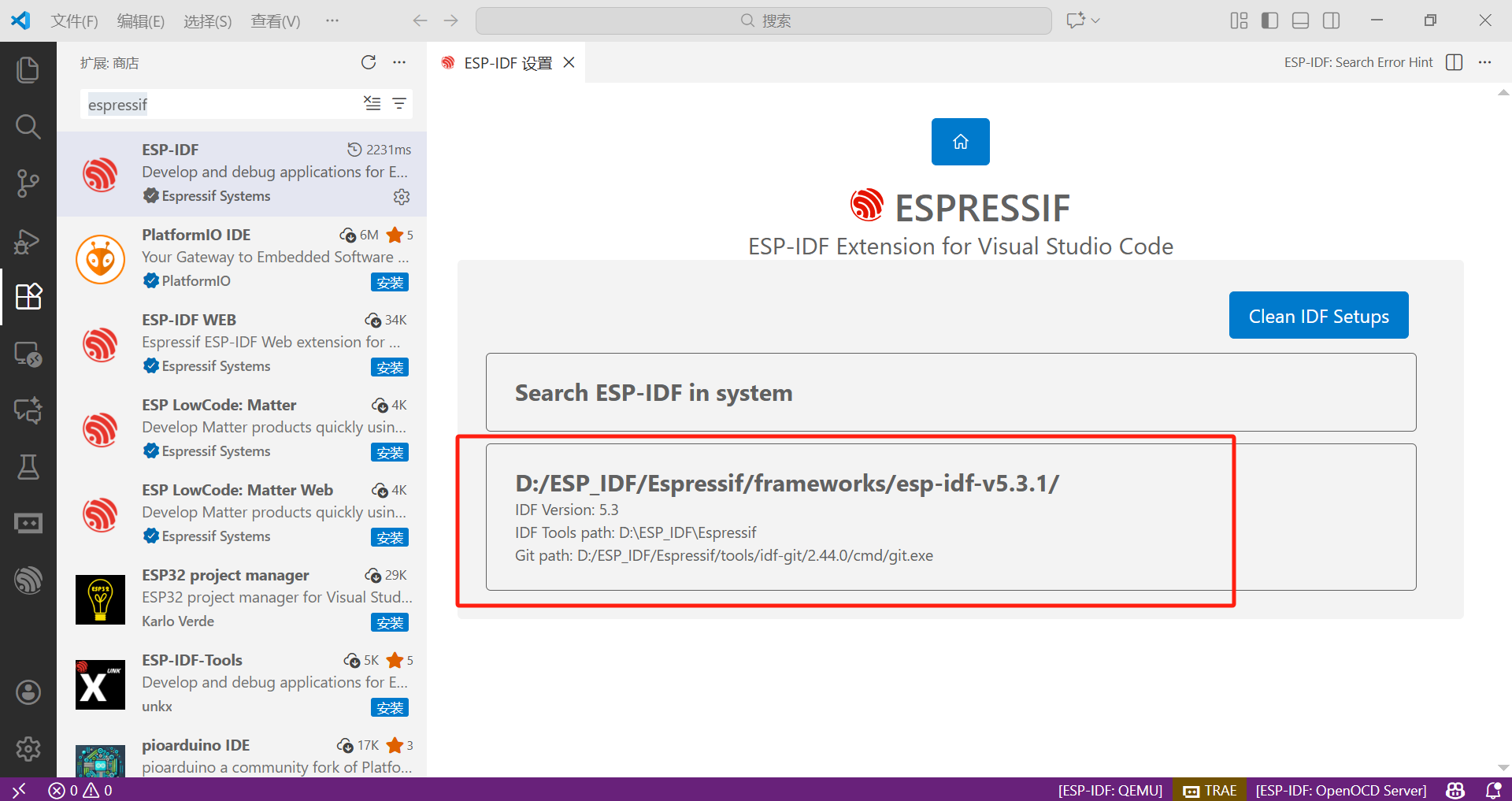
Task: Open the 编辑(E) menu
Action: (141, 20)
